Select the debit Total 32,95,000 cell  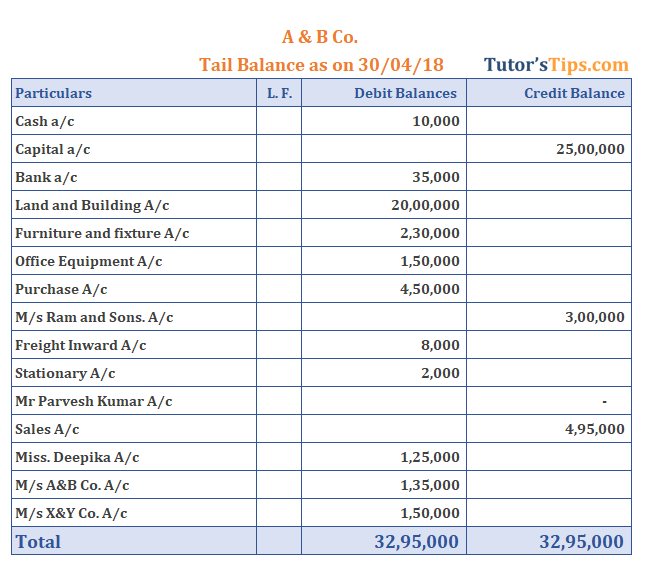(x=384, y=541)
